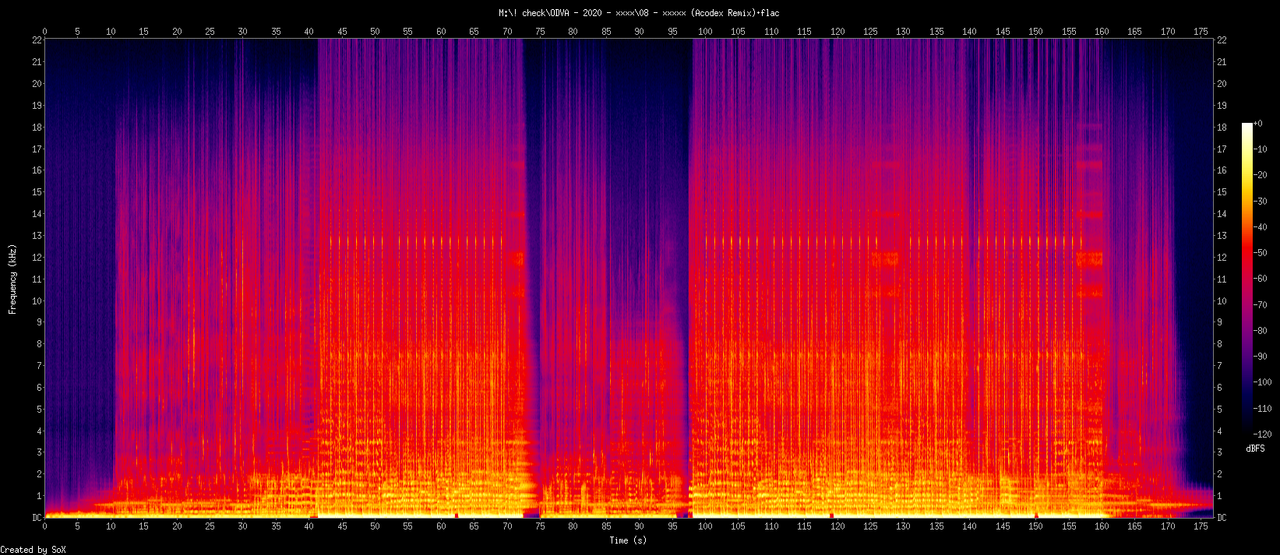
Task: Click the "-10" value on the color scale
Action: coord(1261,149)
